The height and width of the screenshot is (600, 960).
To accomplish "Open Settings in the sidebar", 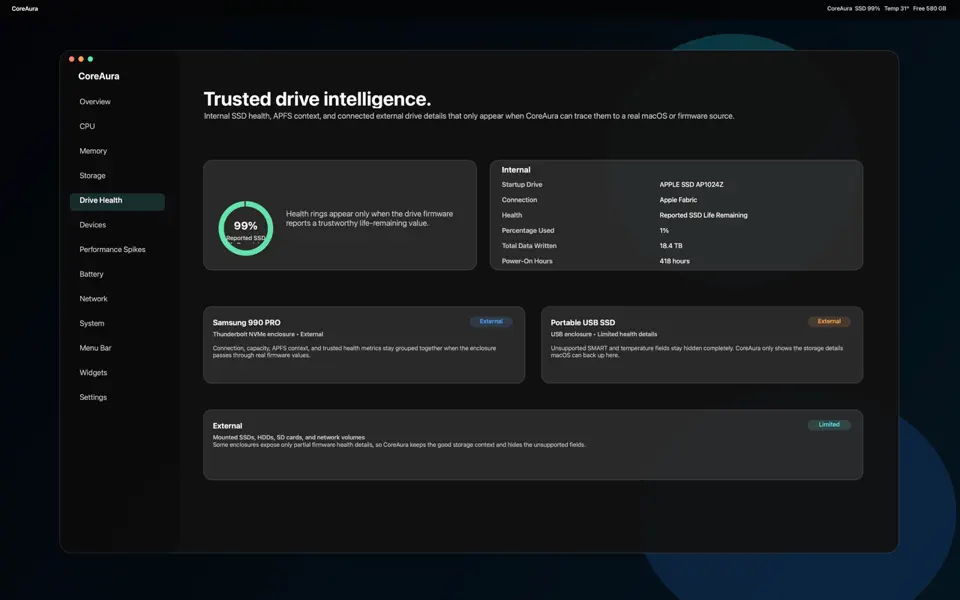I will click(93, 397).
